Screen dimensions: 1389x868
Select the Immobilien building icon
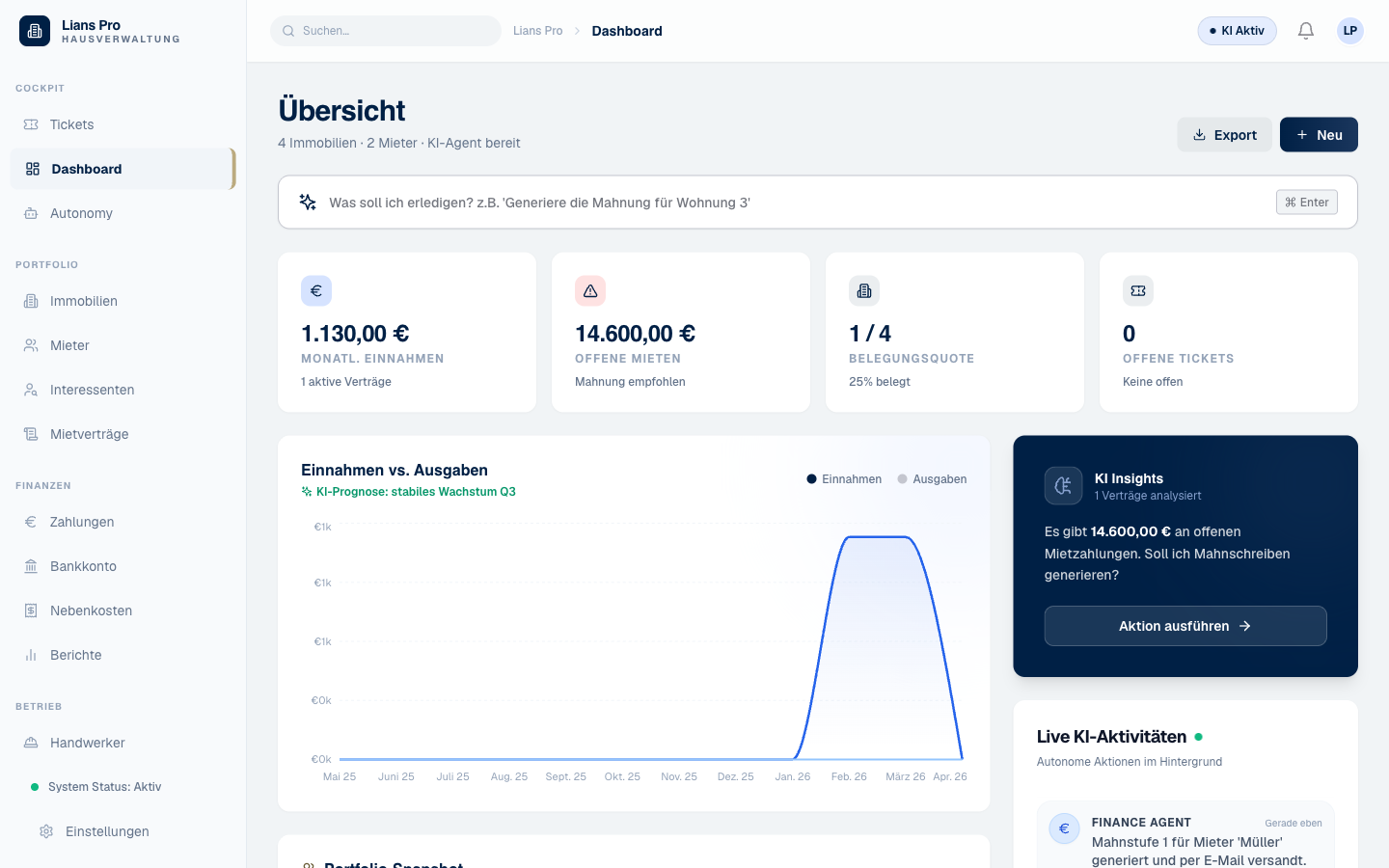click(32, 301)
